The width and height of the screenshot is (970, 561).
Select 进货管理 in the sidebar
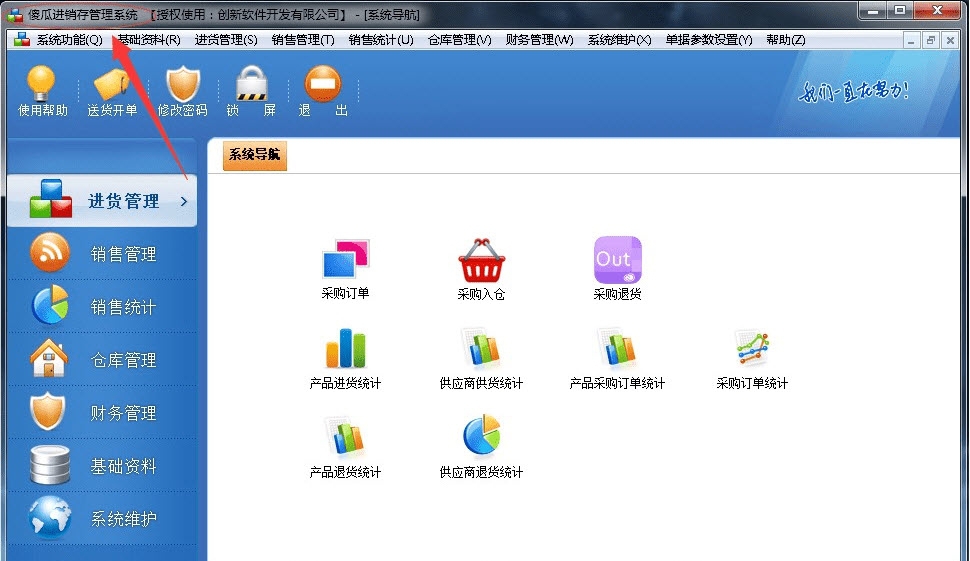tap(102, 200)
